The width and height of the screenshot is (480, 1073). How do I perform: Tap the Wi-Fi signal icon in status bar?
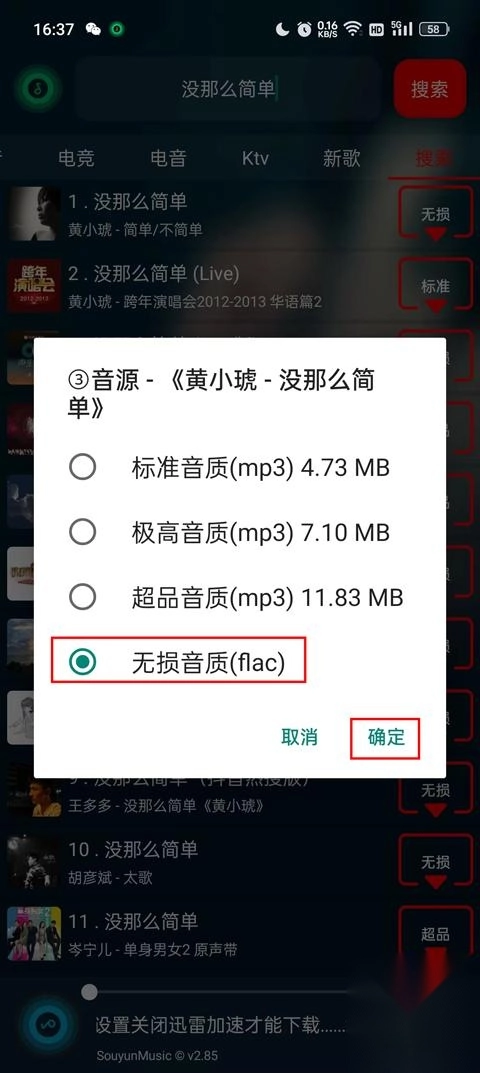pyautogui.click(x=353, y=29)
